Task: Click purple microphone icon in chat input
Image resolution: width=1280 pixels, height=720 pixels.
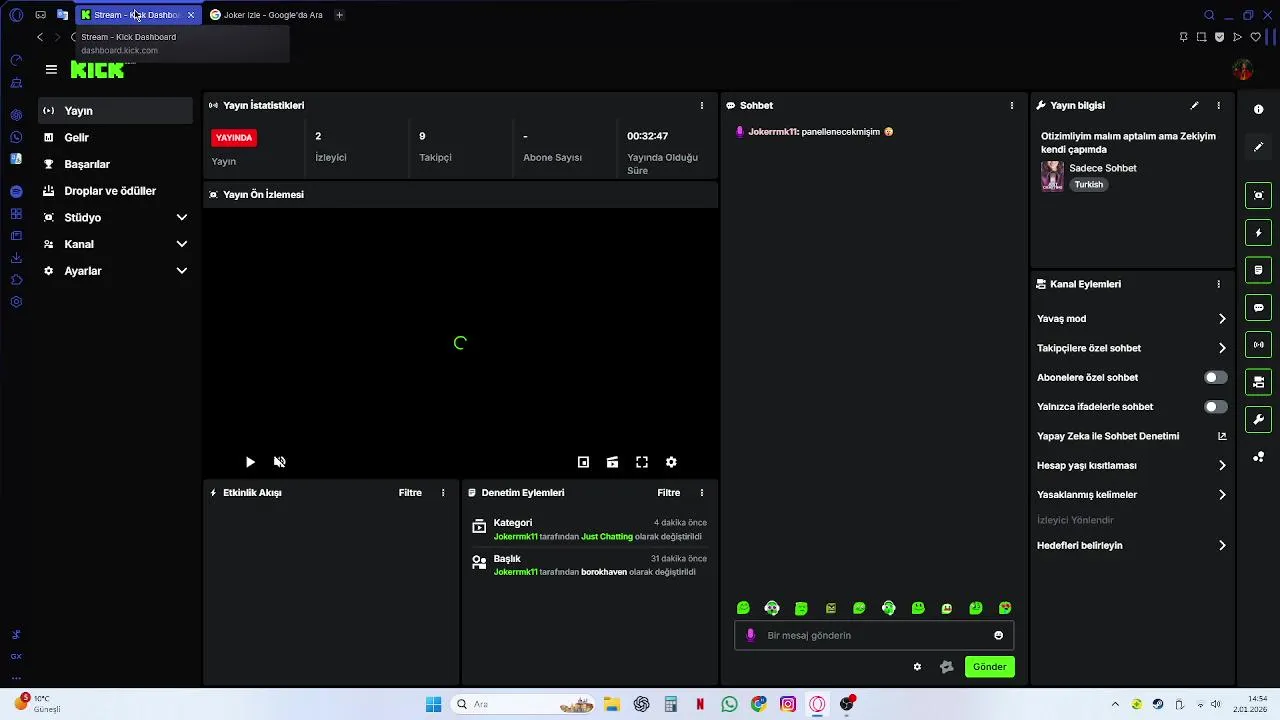Action: [x=751, y=635]
